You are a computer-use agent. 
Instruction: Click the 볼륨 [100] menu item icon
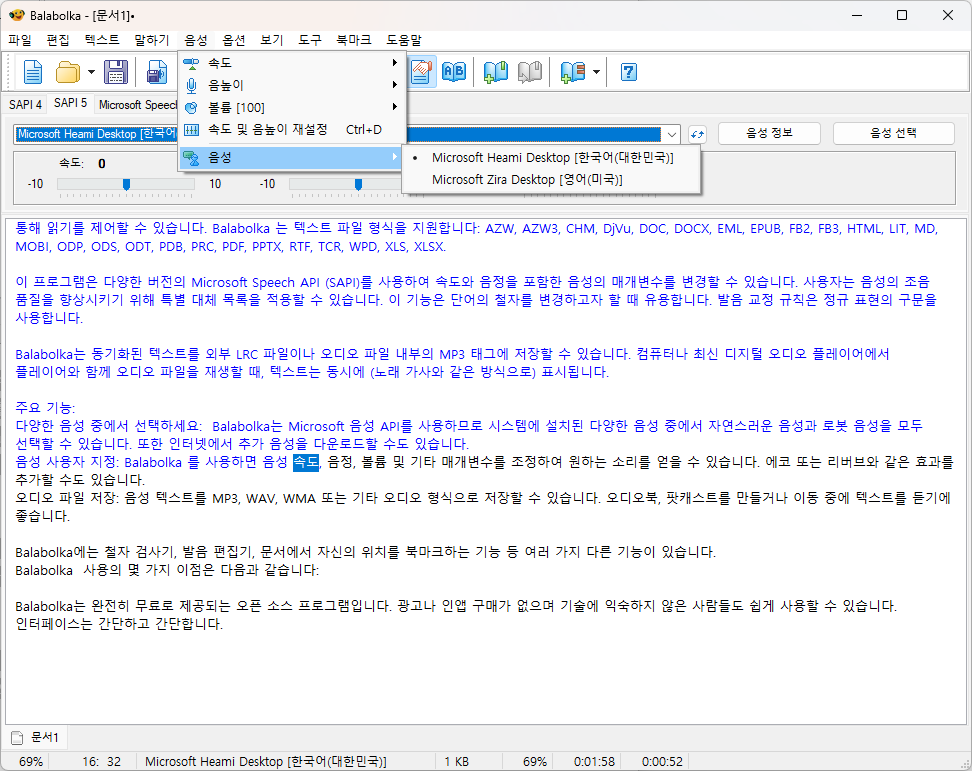[x=192, y=108]
